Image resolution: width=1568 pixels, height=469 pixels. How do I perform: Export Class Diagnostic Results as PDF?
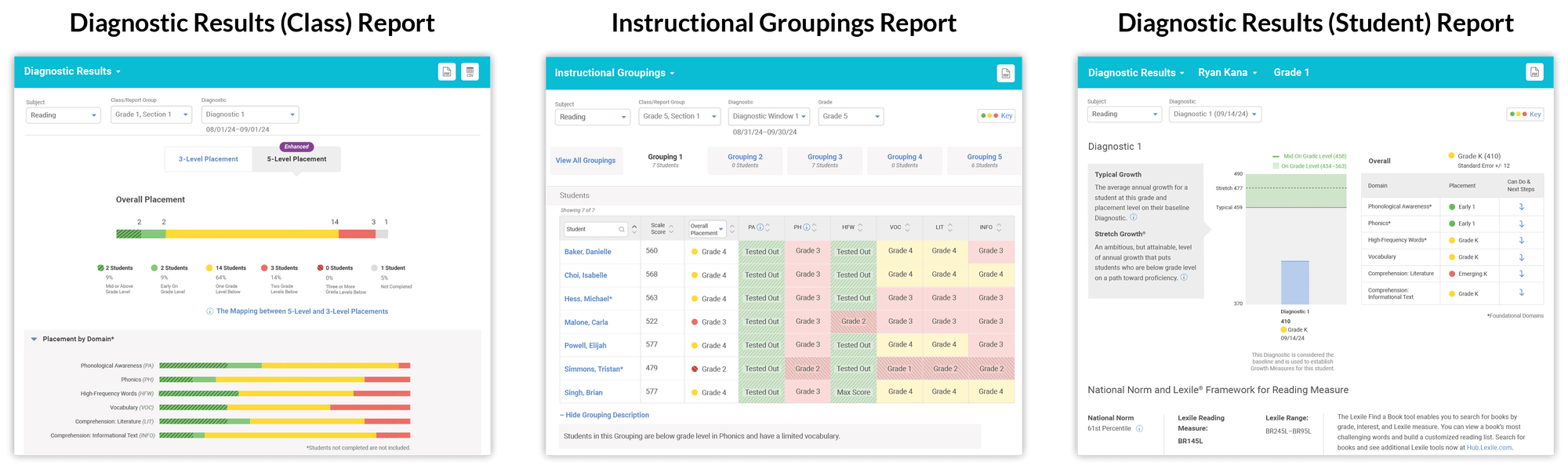pos(446,72)
